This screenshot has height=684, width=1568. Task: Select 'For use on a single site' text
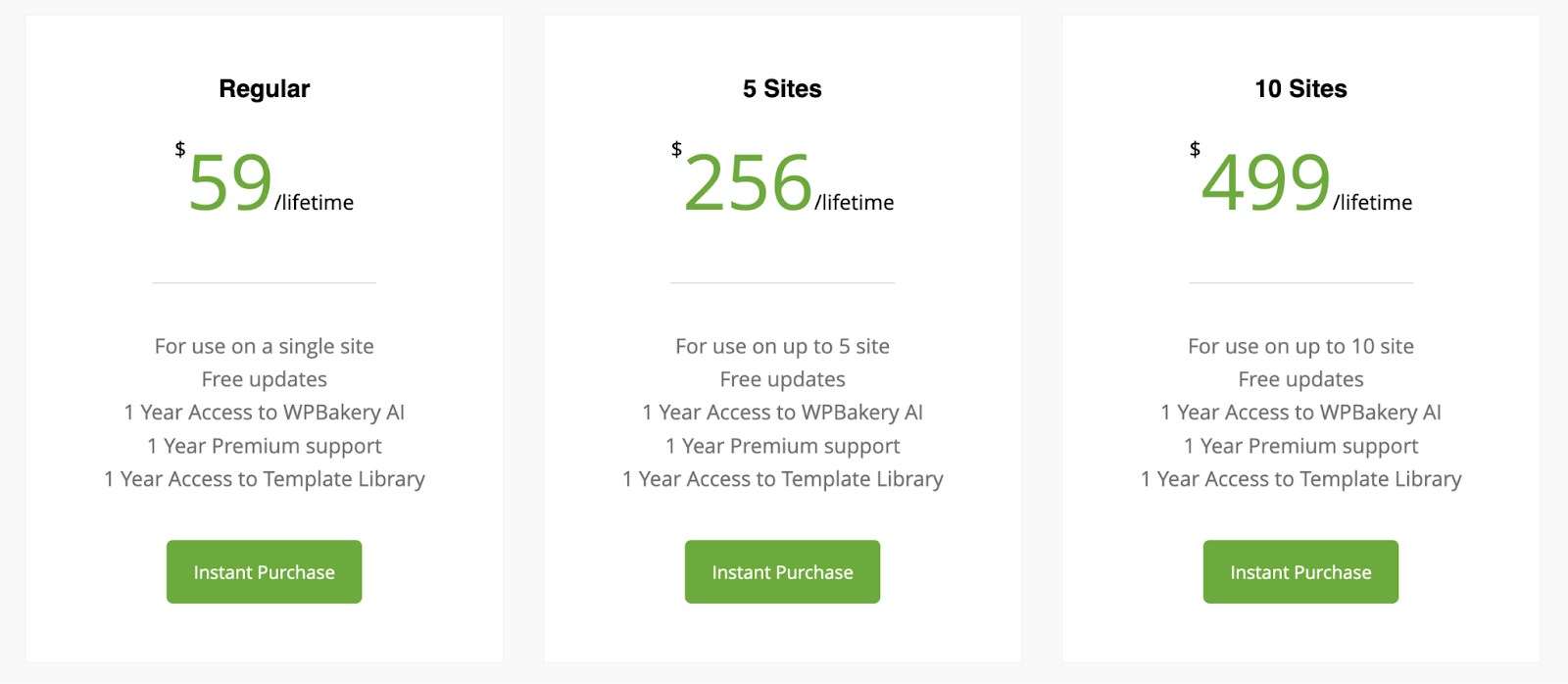263,346
